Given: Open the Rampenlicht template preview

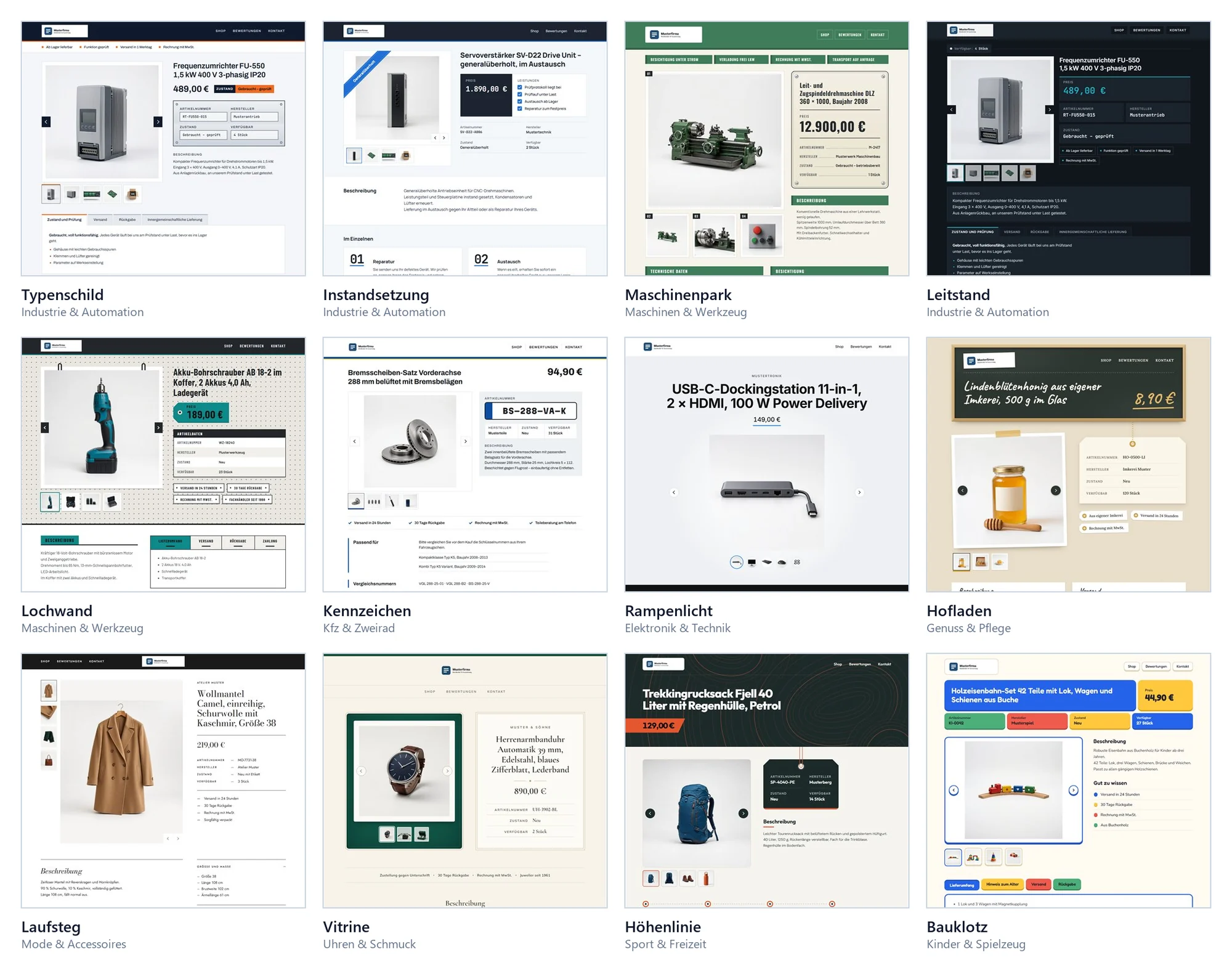Looking at the screenshot, I should [767, 465].
